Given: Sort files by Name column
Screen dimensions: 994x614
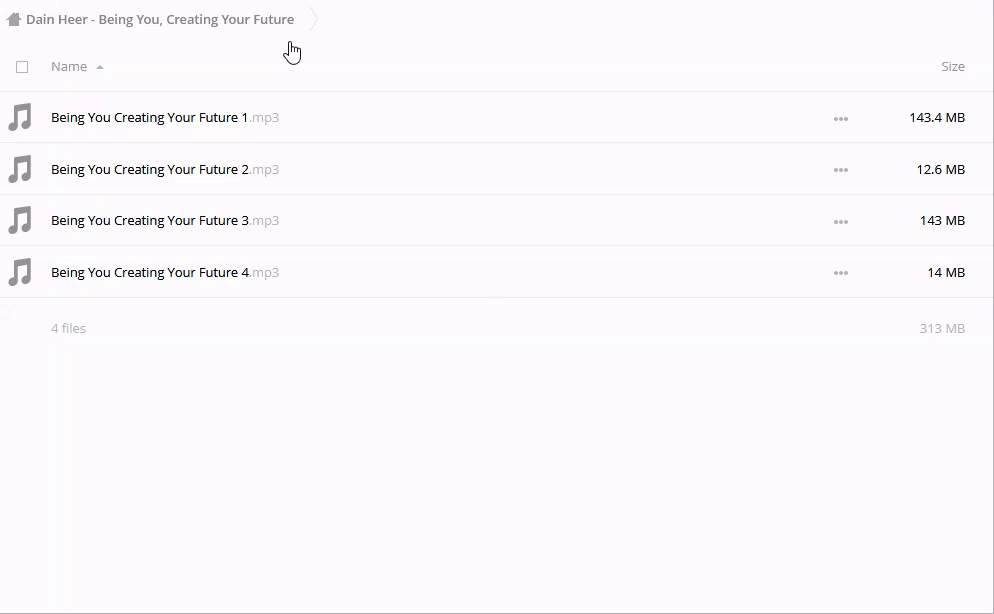Looking at the screenshot, I should point(69,66).
